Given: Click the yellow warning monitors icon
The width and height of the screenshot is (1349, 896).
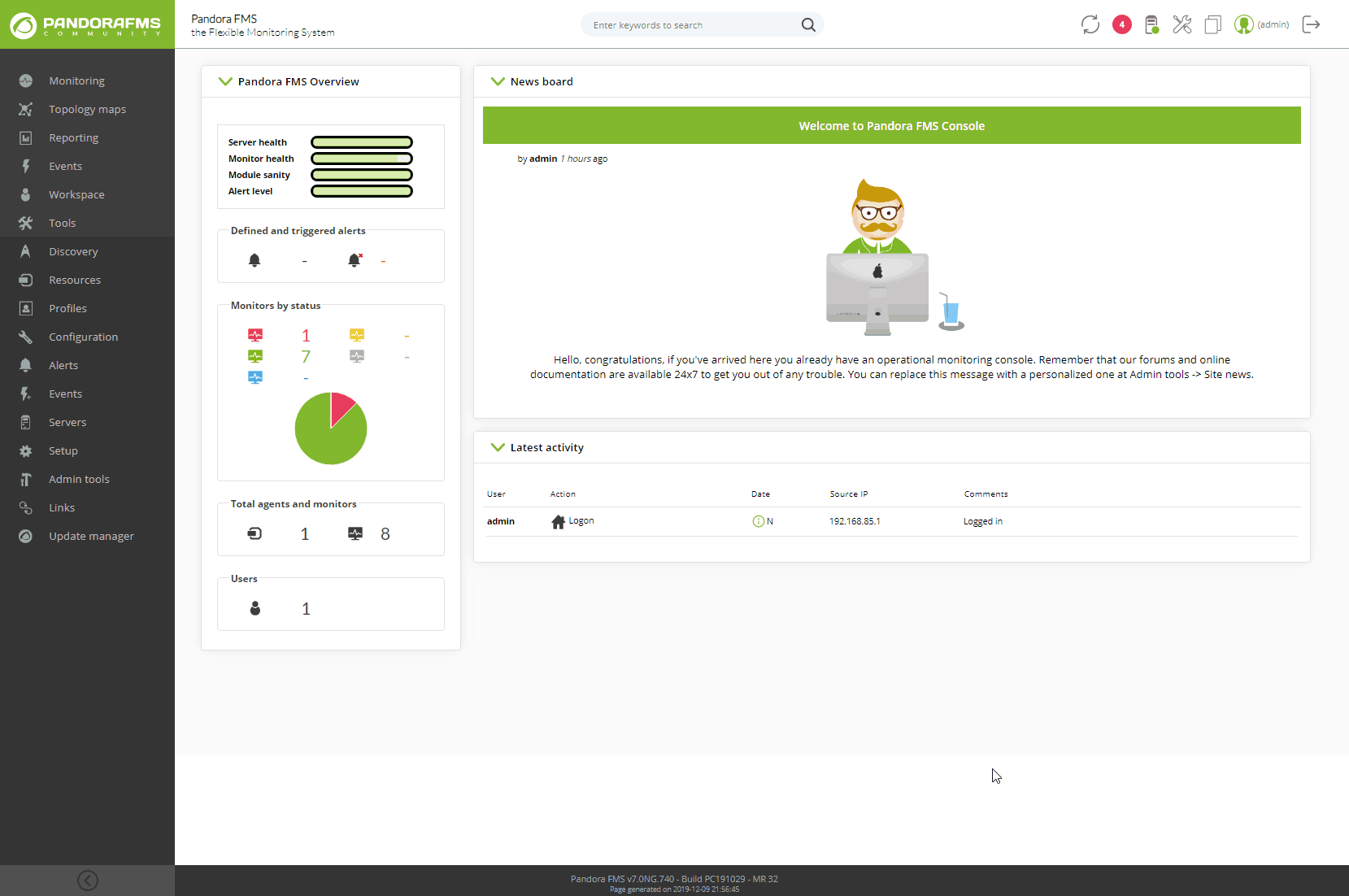Looking at the screenshot, I should click(x=357, y=335).
